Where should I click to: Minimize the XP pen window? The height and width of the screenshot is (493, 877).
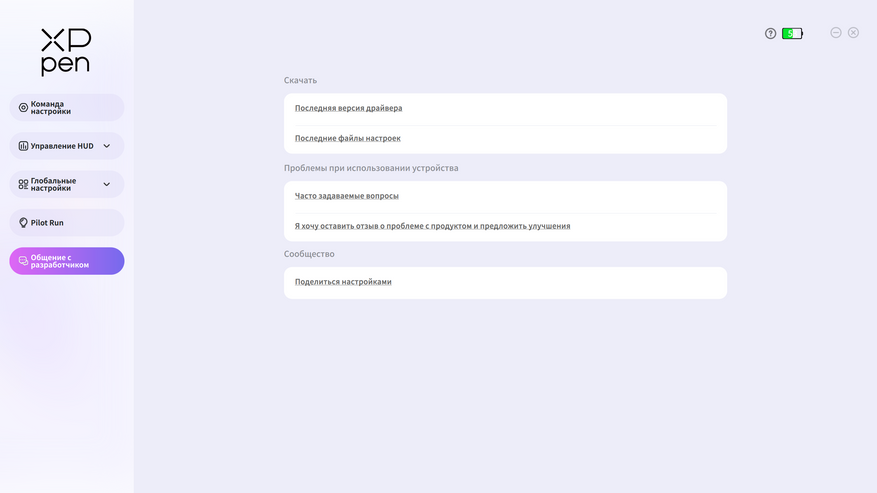[836, 32]
